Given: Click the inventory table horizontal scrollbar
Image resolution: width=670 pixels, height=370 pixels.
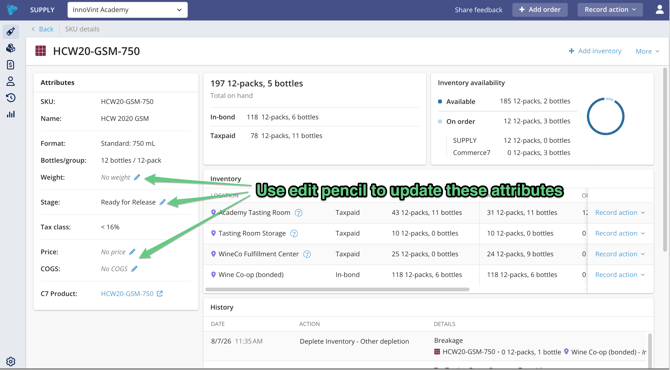Looking at the screenshot, I should click(x=337, y=289).
